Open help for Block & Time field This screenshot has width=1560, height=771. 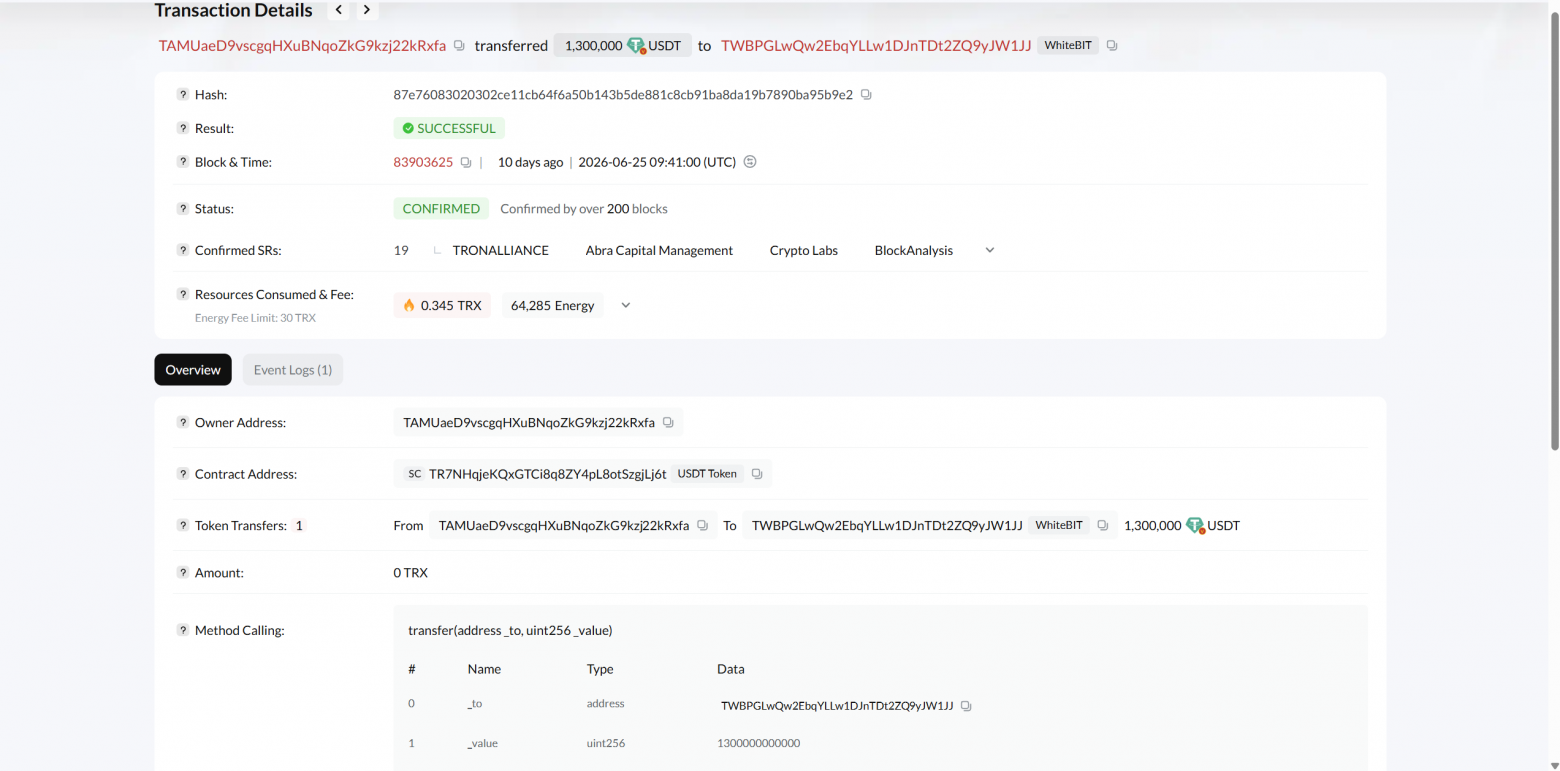coord(183,161)
